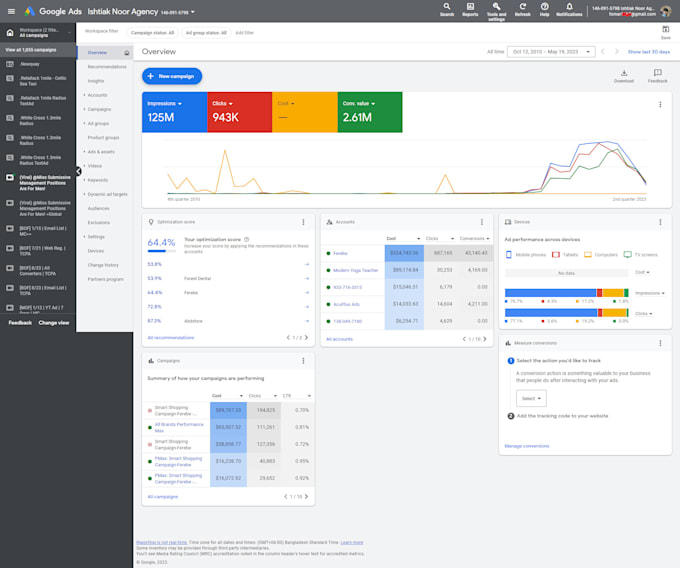Open Optimization score card three-dot menu

[303, 222]
